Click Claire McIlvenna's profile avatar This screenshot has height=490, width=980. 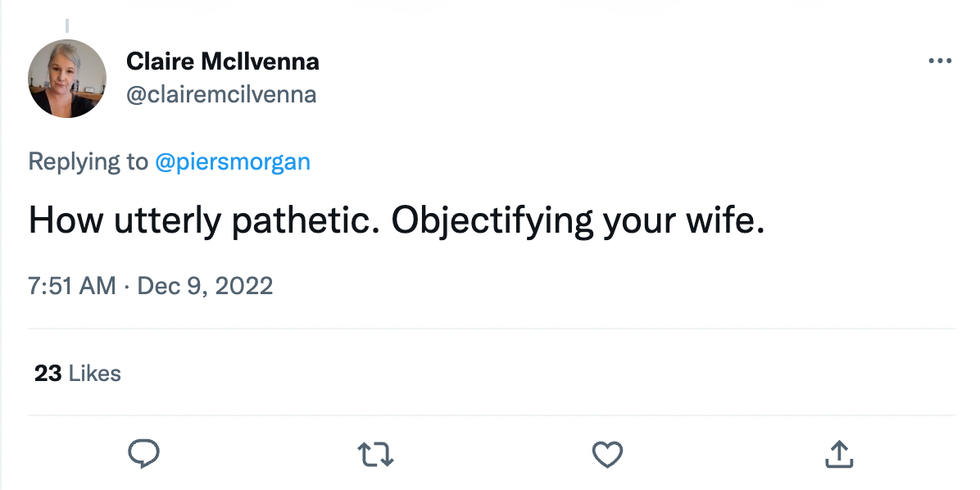click(68, 79)
